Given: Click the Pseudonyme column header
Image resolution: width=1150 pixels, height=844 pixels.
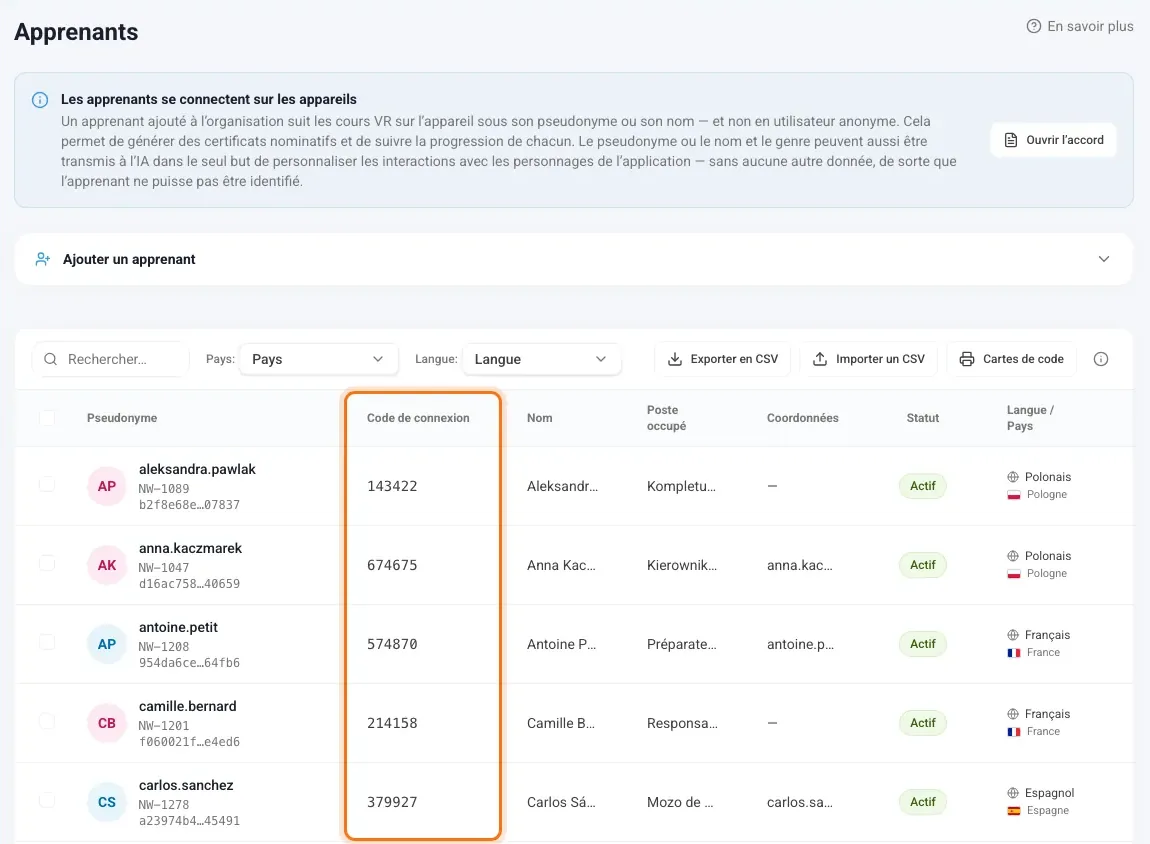Looking at the screenshot, I should pos(122,418).
